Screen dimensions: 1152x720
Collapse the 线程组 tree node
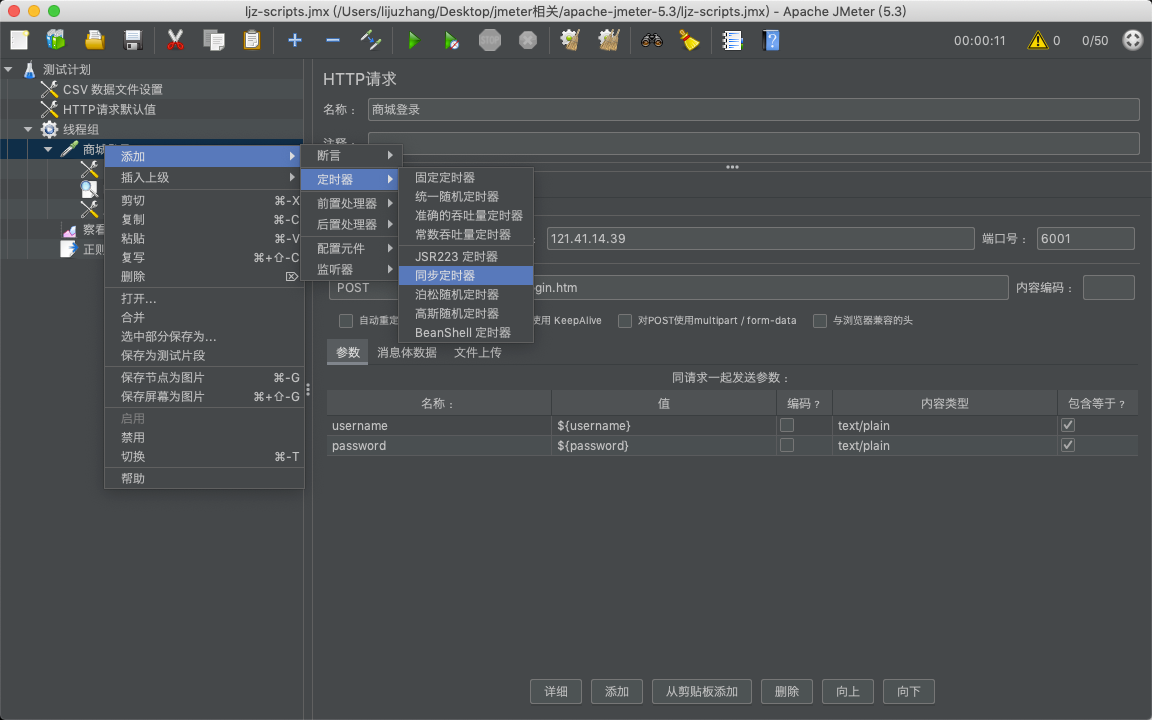pos(28,129)
